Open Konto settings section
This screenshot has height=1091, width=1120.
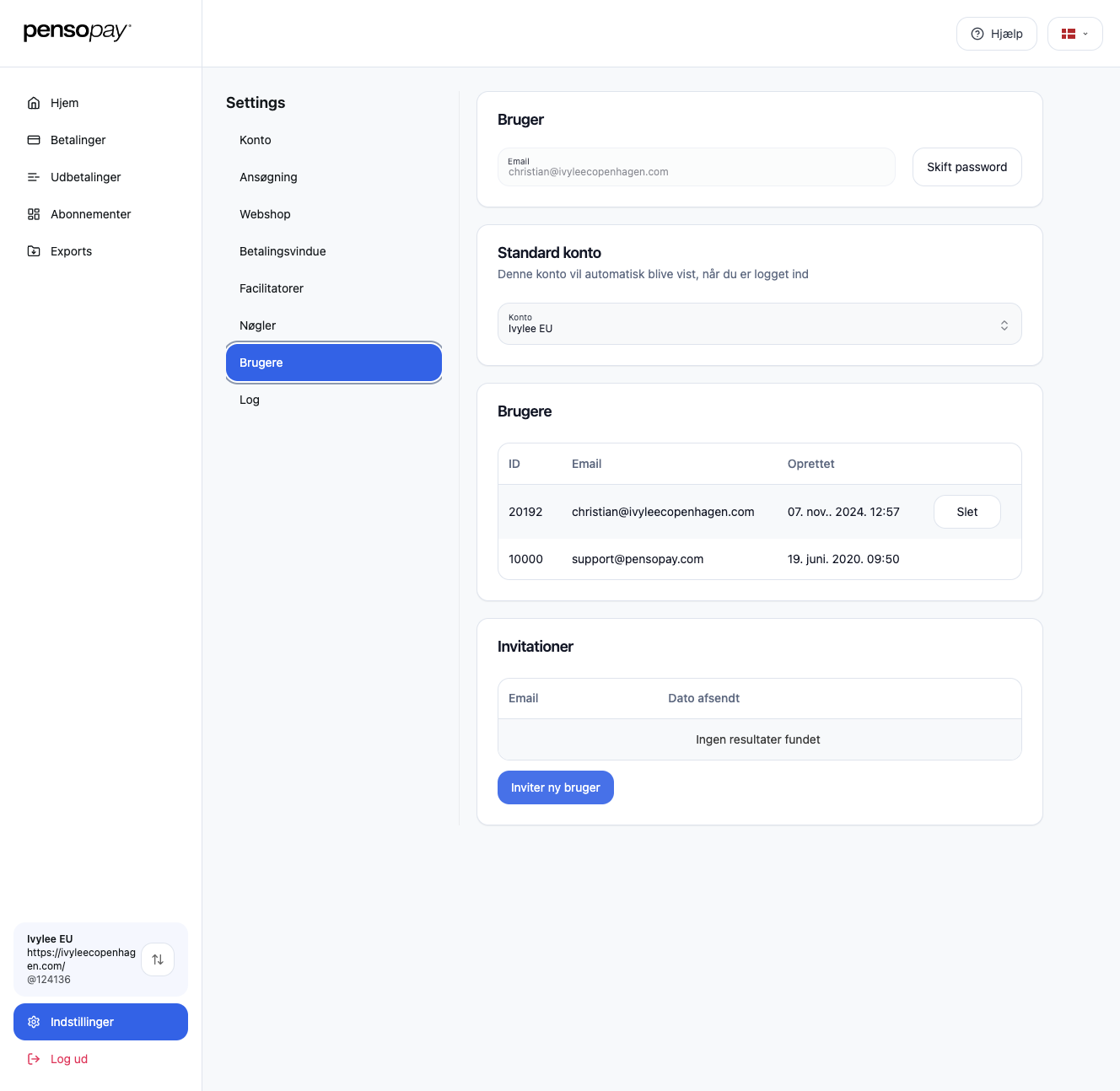334,140
